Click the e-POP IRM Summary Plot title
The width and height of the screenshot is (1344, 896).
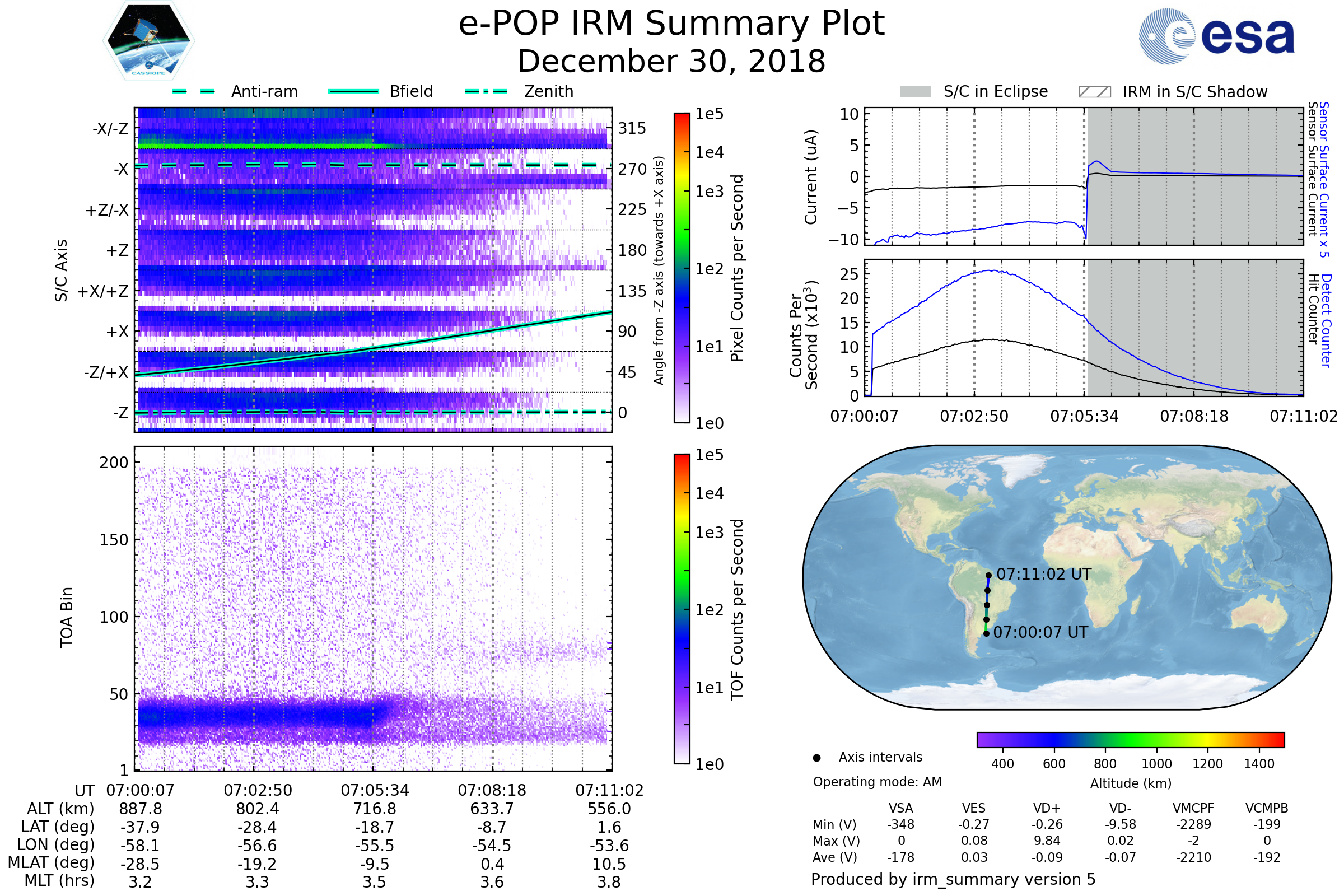click(671, 24)
